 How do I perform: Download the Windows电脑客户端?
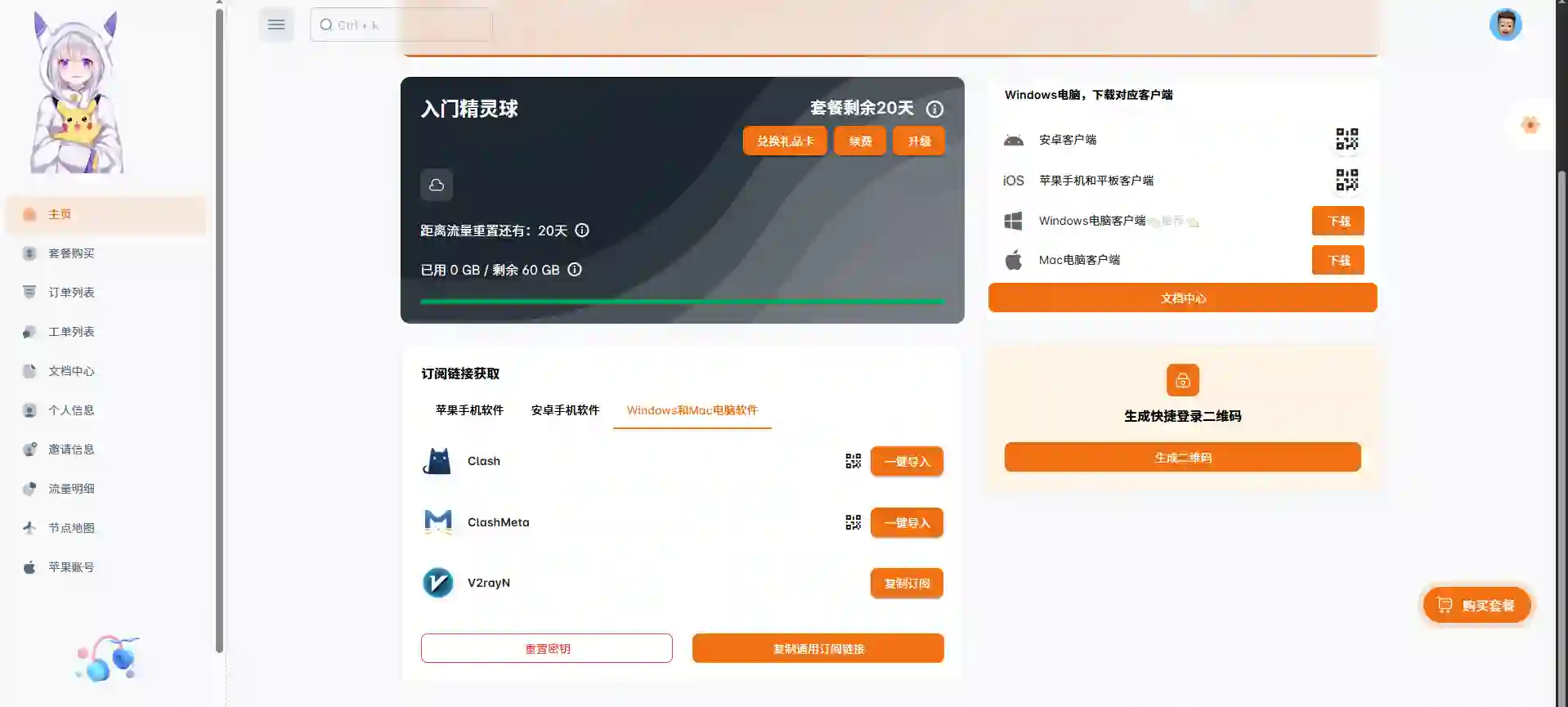pyautogui.click(x=1338, y=221)
